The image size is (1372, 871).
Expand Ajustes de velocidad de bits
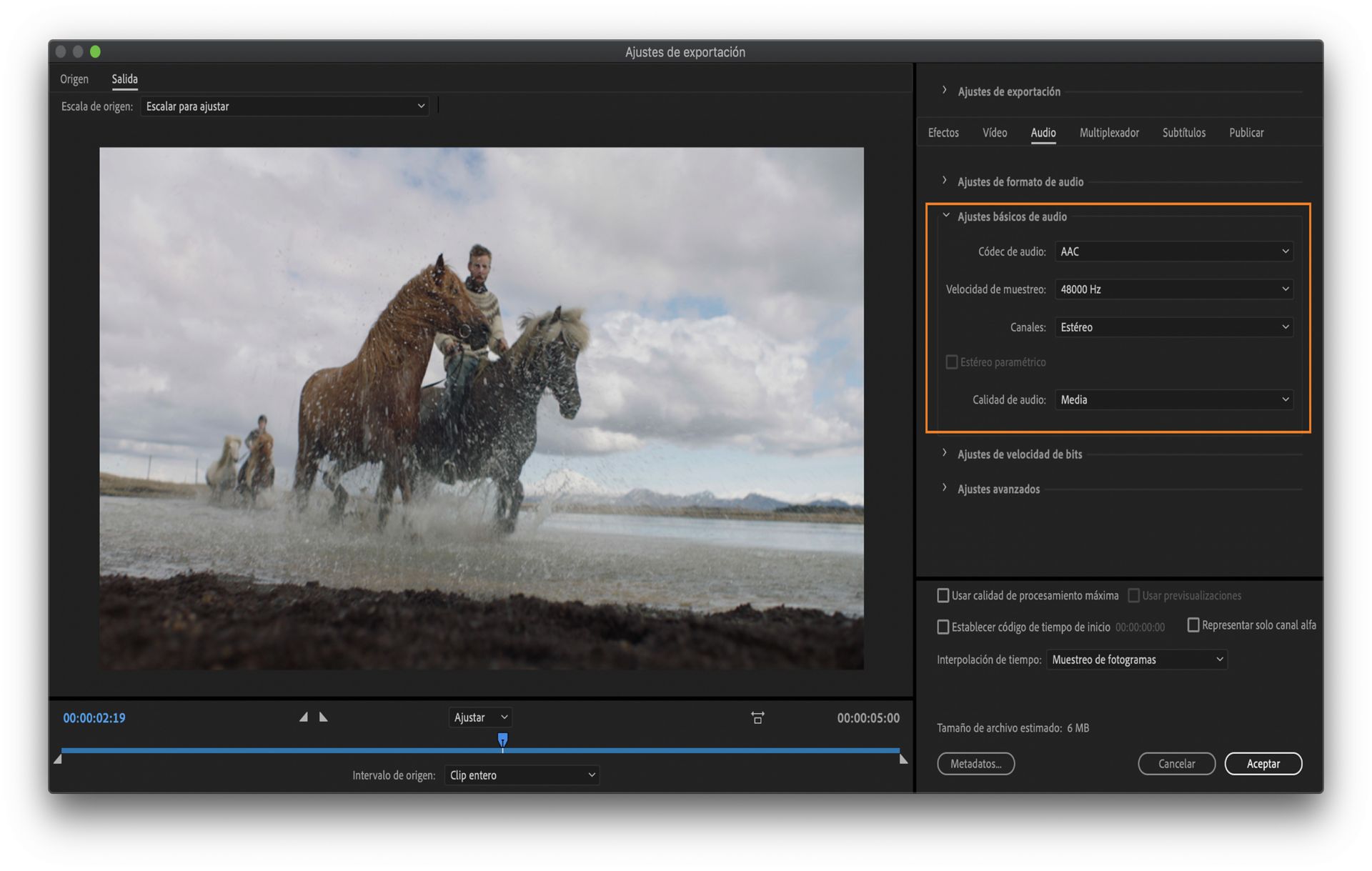pyautogui.click(x=945, y=454)
